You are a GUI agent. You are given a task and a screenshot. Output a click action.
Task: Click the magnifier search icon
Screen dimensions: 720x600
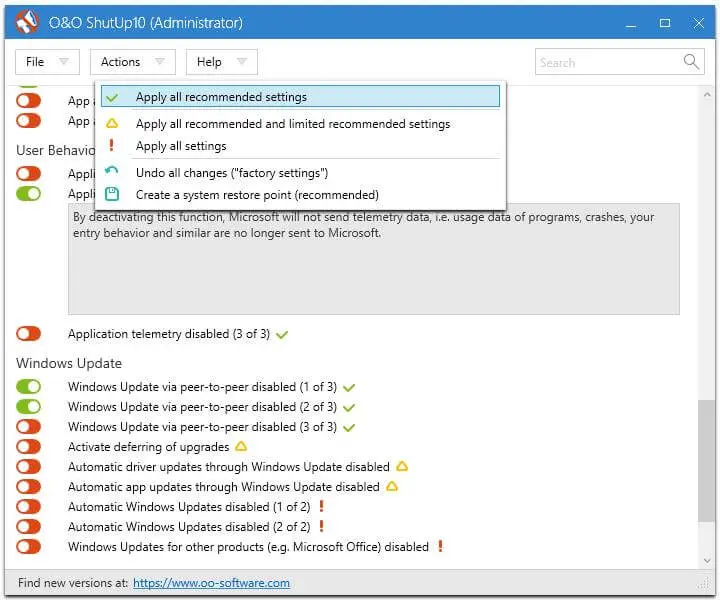coord(691,61)
